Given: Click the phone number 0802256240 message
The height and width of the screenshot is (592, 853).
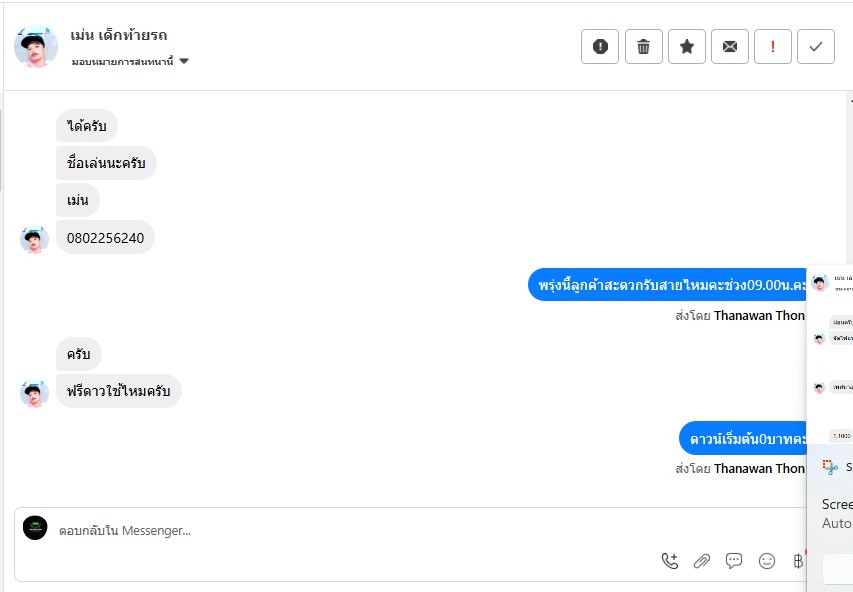Looking at the screenshot, I should point(105,238).
